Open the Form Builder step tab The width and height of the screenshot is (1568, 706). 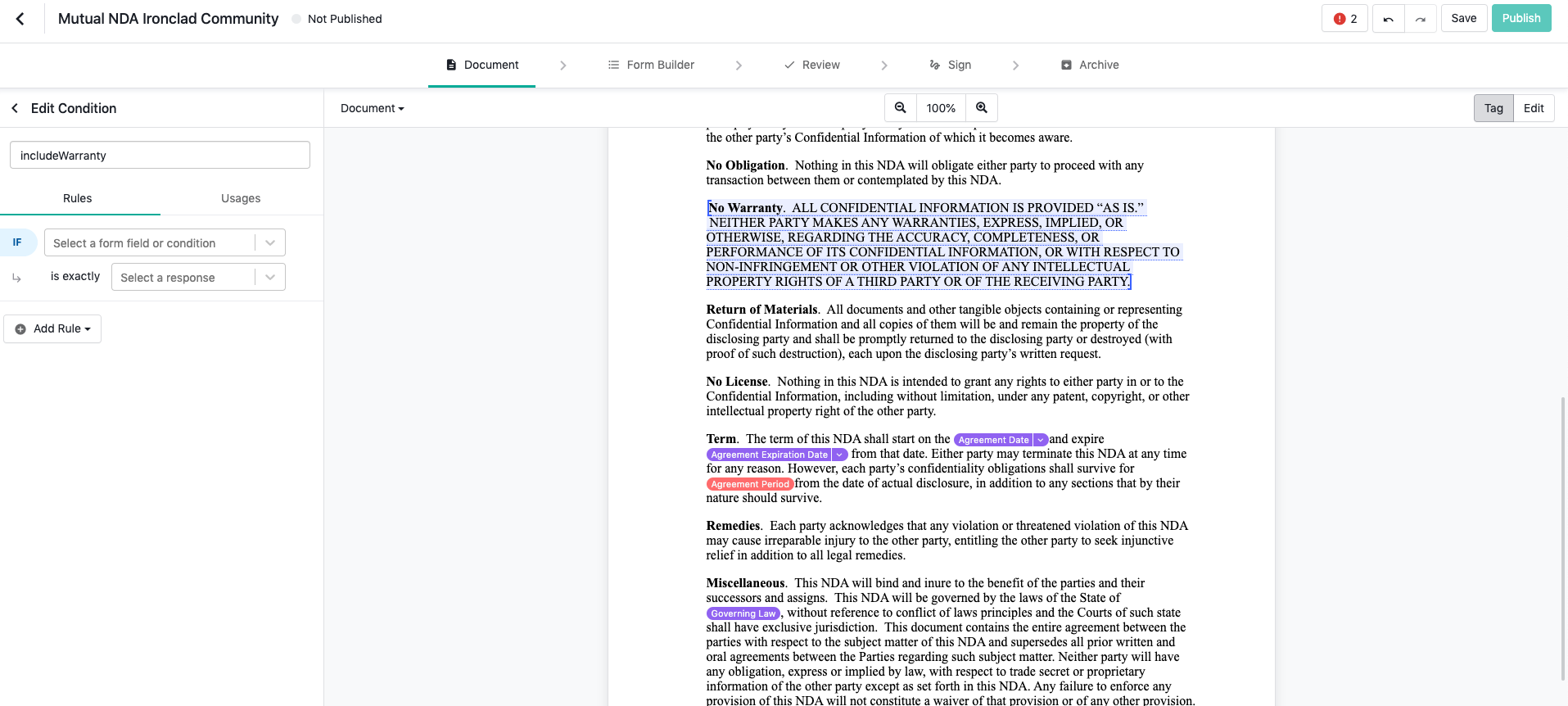pyautogui.click(x=651, y=65)
